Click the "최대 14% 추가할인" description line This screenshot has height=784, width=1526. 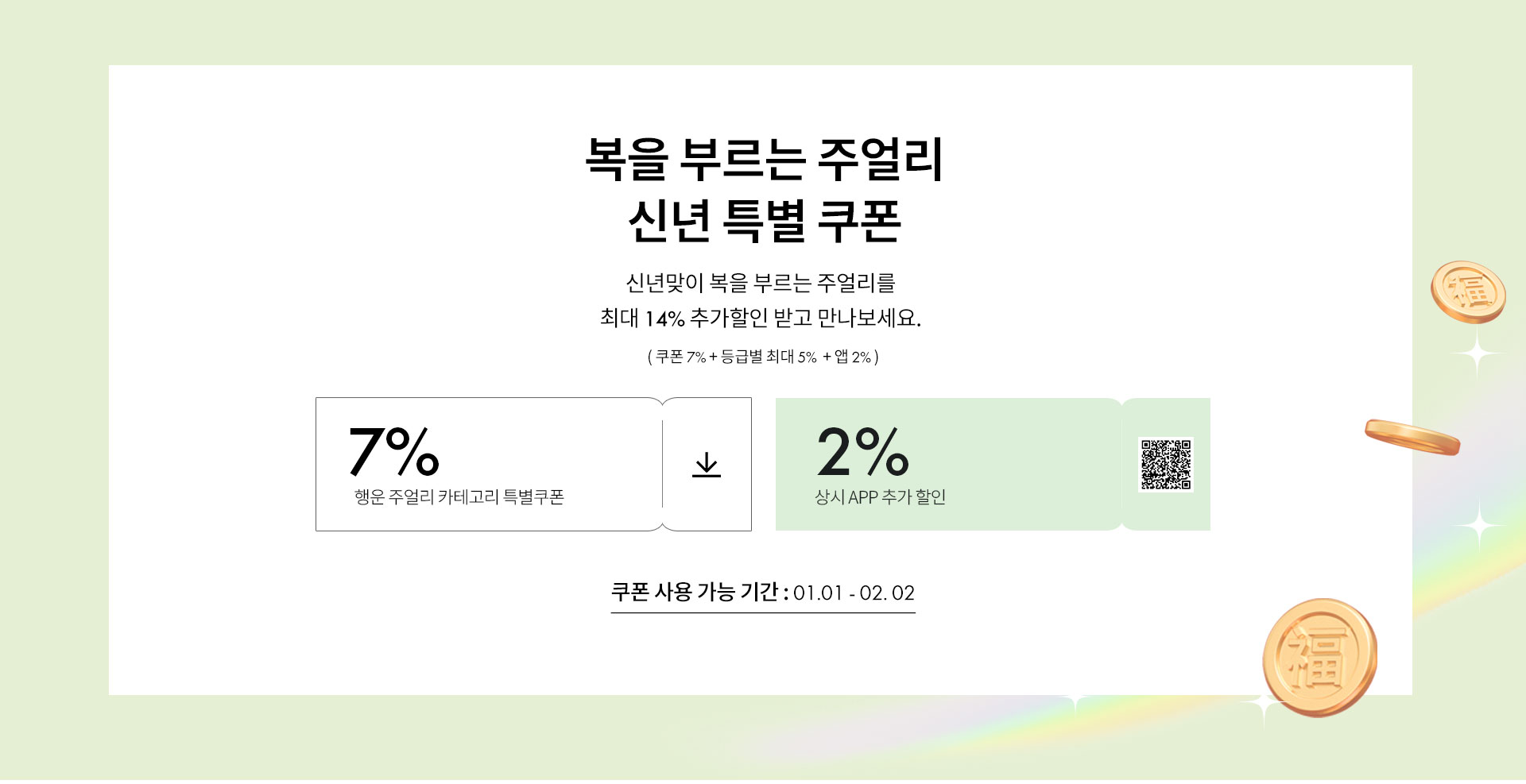761,319
